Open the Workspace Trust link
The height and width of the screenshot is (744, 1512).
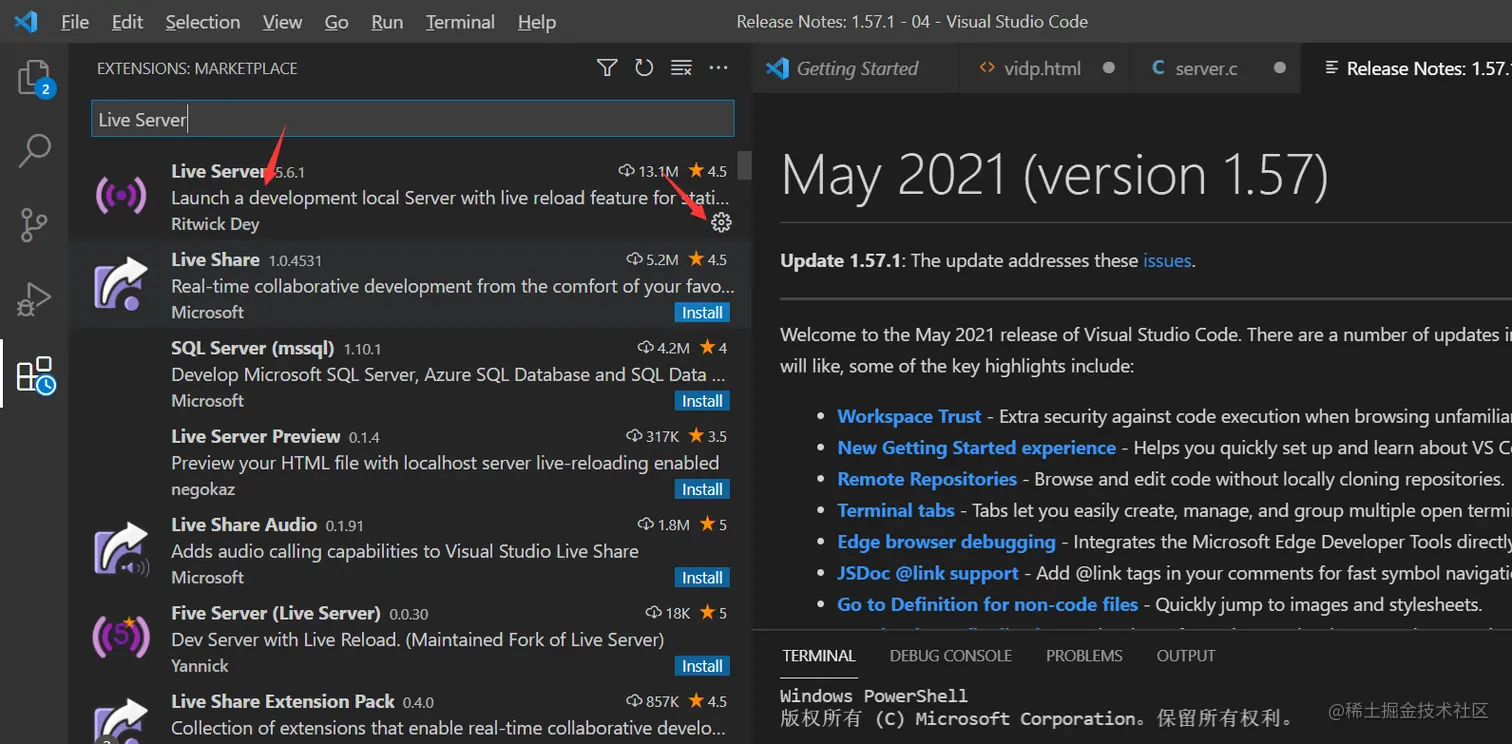[909, 416]
